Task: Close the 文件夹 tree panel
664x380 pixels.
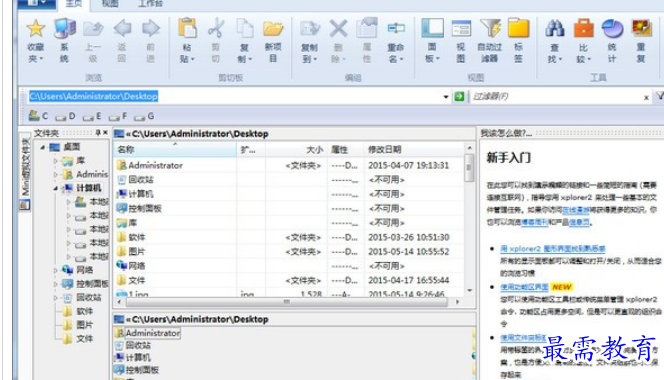Action: (105, 133)
